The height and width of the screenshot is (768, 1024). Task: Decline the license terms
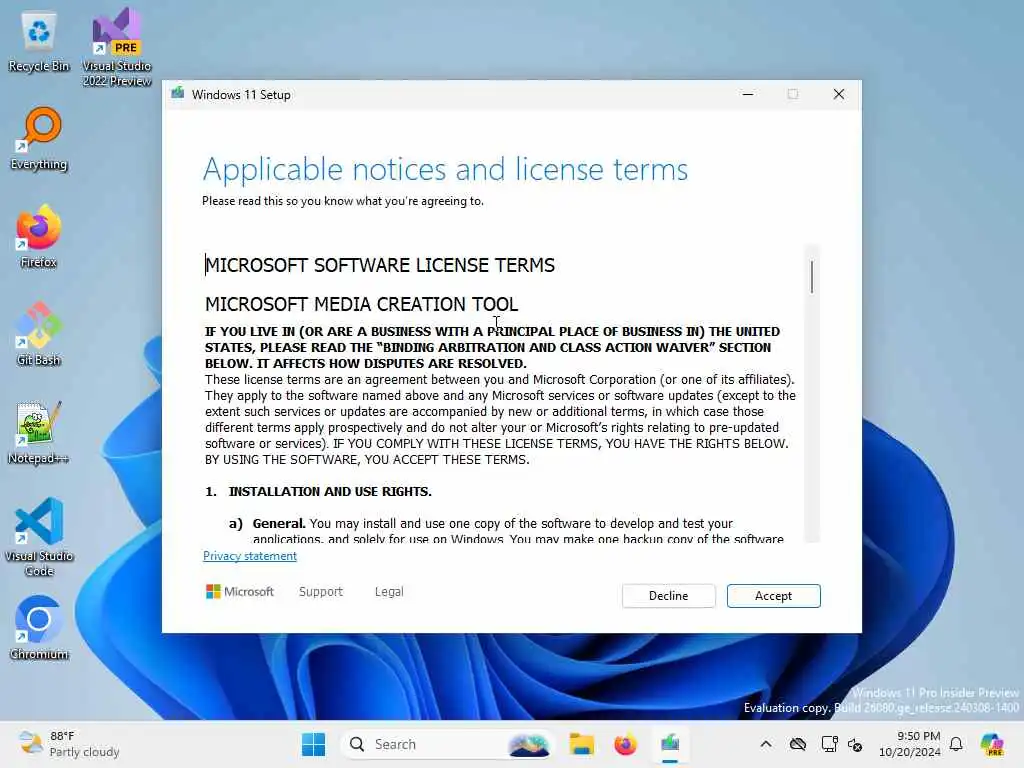668,596
